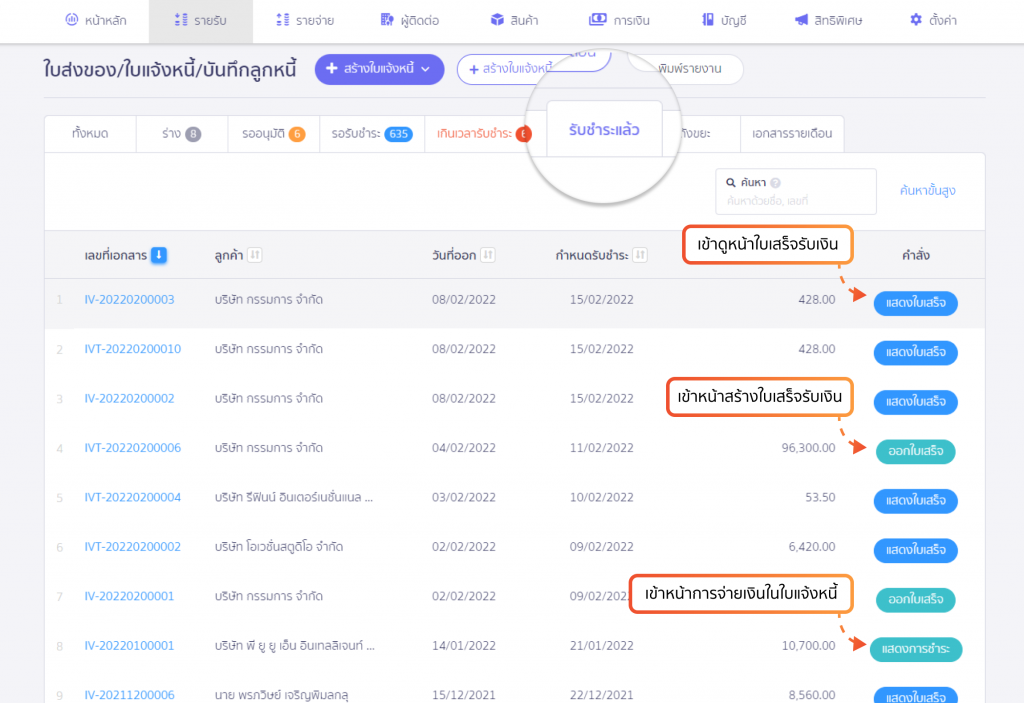Open document IVT-20220200010
This screenshot has width=1024, height=703.
(133, 349)
